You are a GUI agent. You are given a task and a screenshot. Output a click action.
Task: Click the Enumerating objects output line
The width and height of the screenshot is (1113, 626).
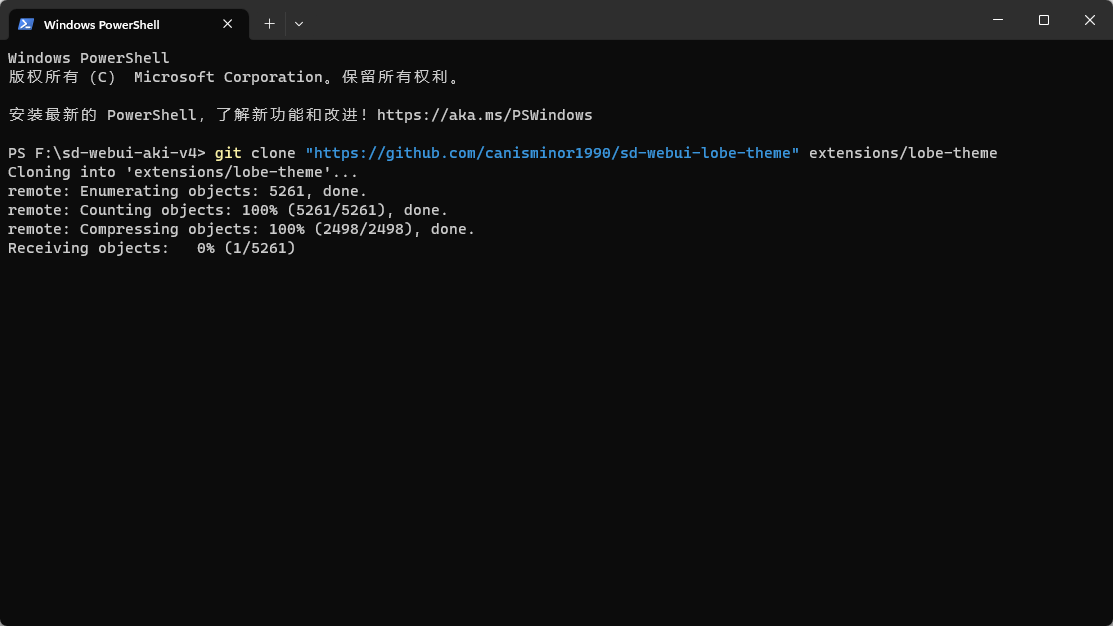click(x=187, y=191)
